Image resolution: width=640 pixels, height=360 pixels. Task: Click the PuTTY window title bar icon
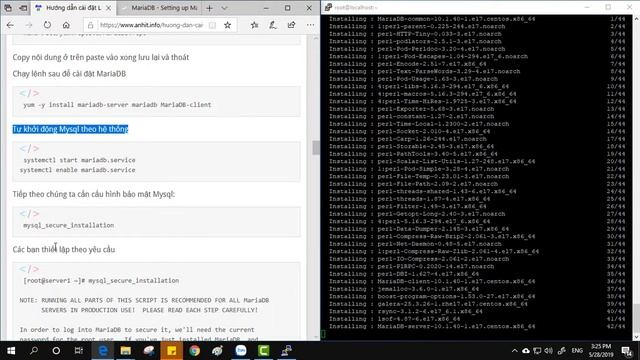[328, 7]
